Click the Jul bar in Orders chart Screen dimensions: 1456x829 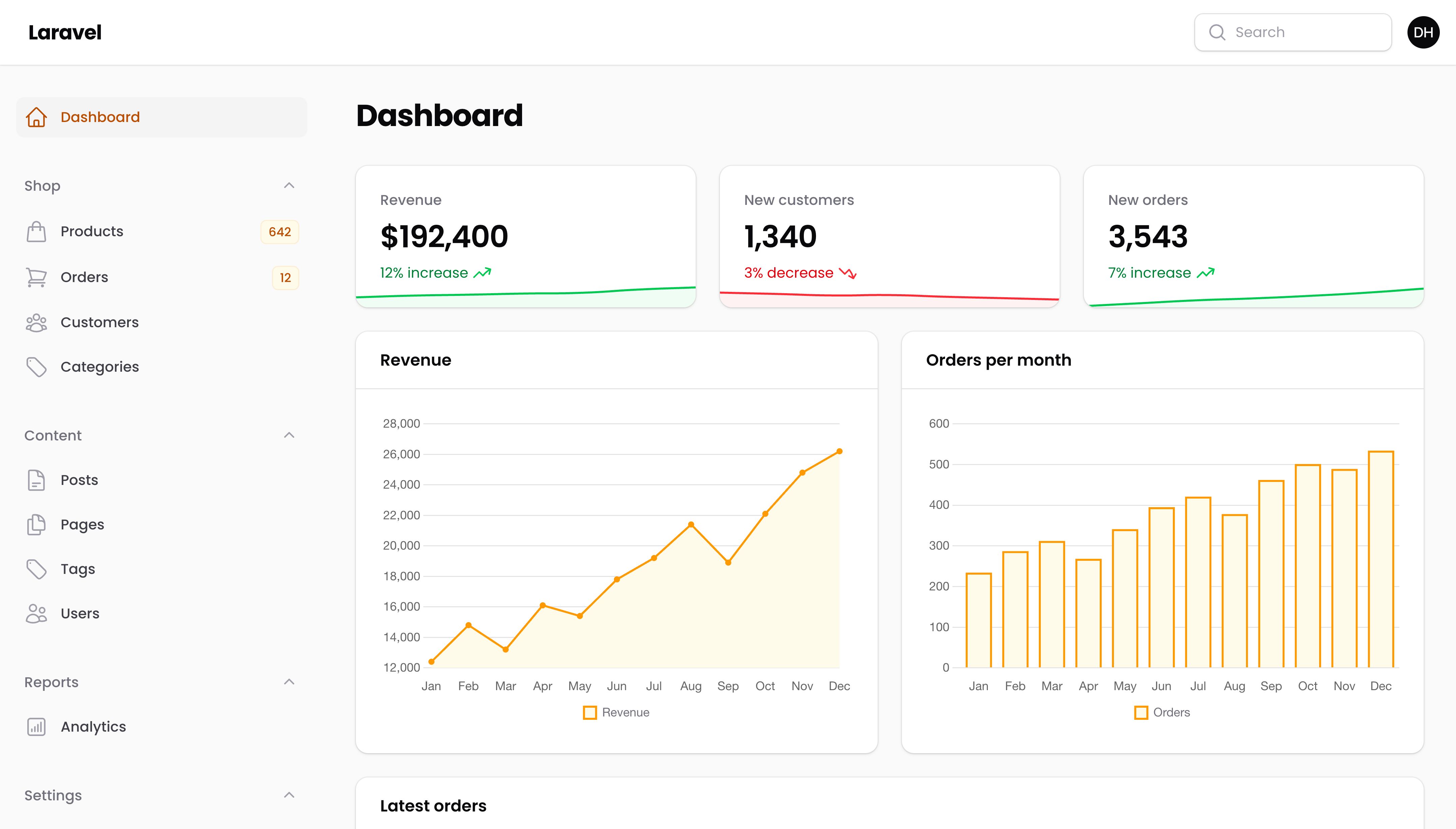(1198, 582)
